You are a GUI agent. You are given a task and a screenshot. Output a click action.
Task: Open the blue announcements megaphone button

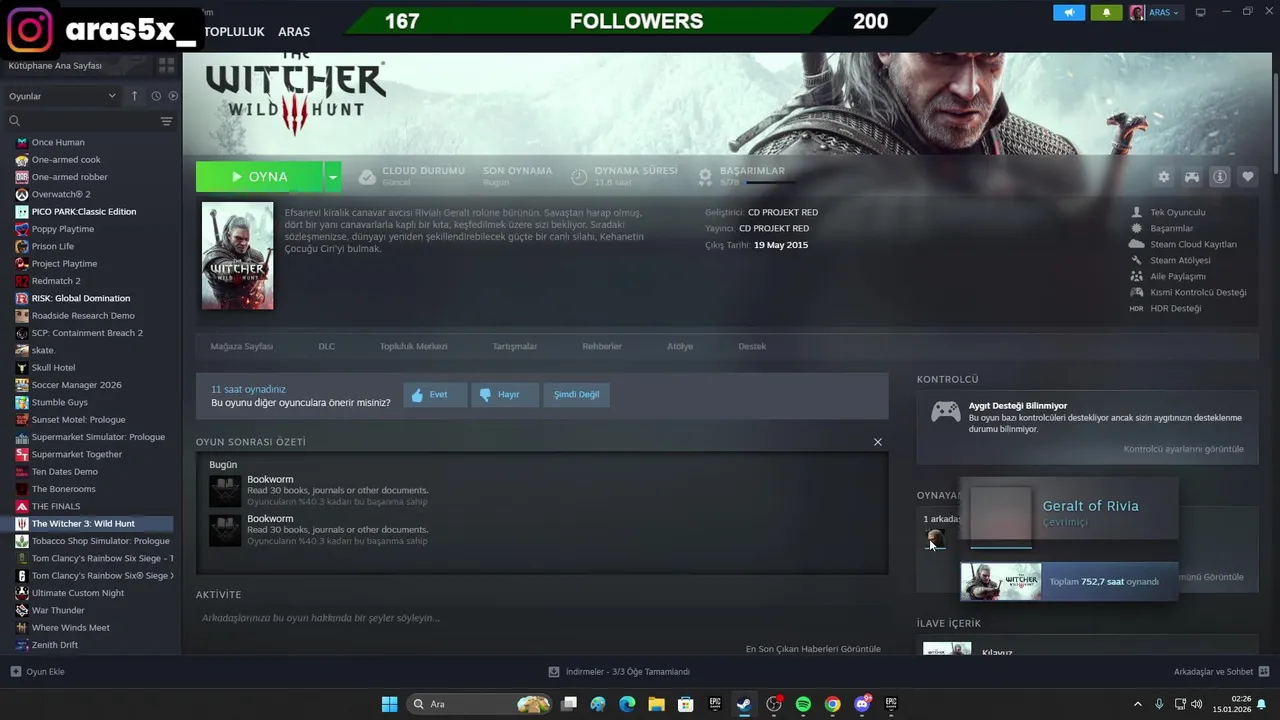click(1069, 13)
